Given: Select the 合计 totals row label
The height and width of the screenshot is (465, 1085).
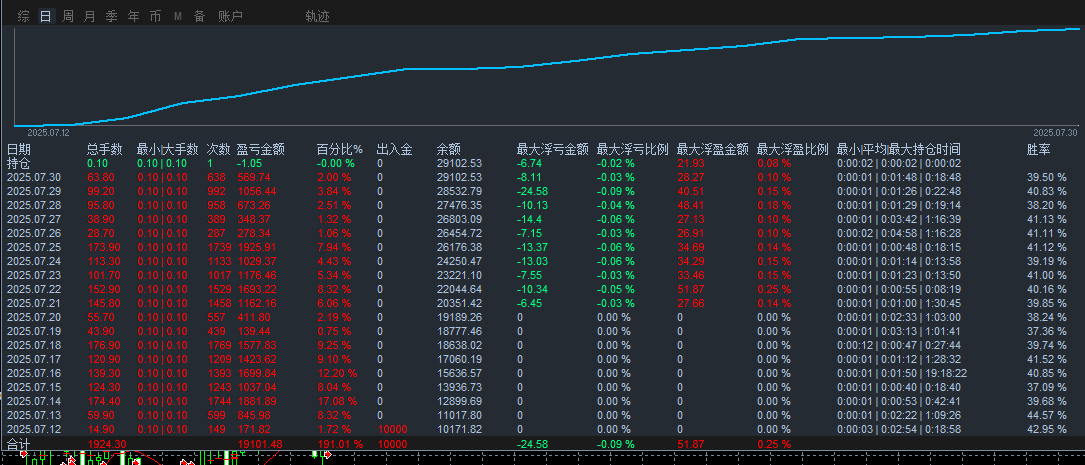Looking at the screenshot, I should (x=19, y=444).
